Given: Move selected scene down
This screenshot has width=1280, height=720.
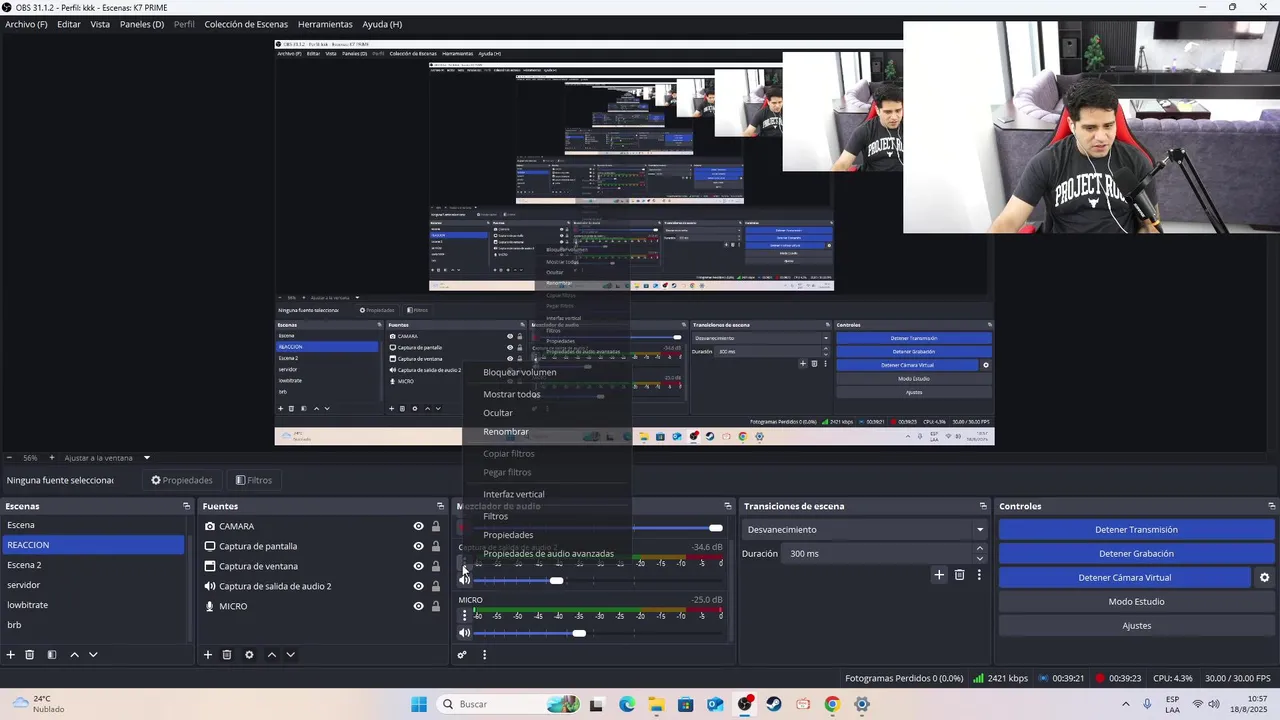Looking at the screenshot, I should coord(93,655).
